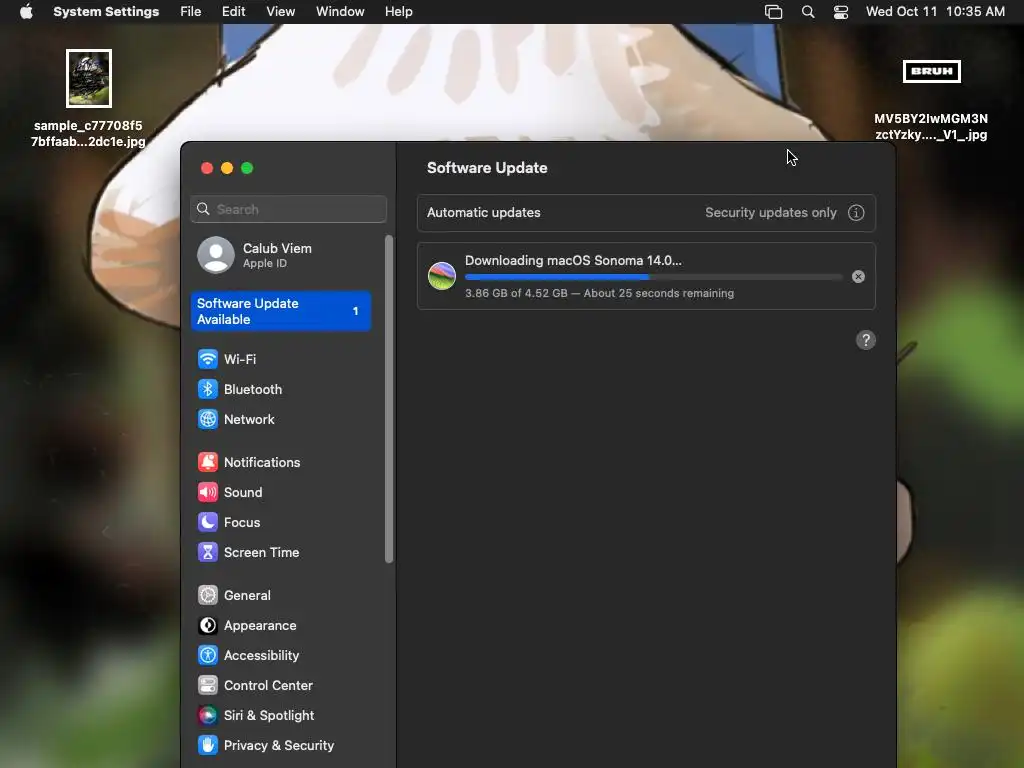
Task: Open the Help menu
Action: coord(398,12)
